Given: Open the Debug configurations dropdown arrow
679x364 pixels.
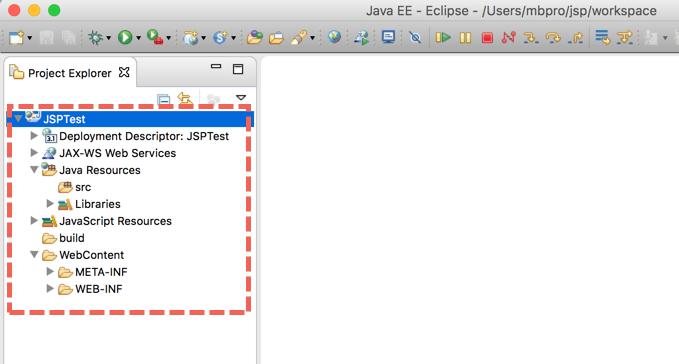Looking at the screenshot, I should pos(108,39).
